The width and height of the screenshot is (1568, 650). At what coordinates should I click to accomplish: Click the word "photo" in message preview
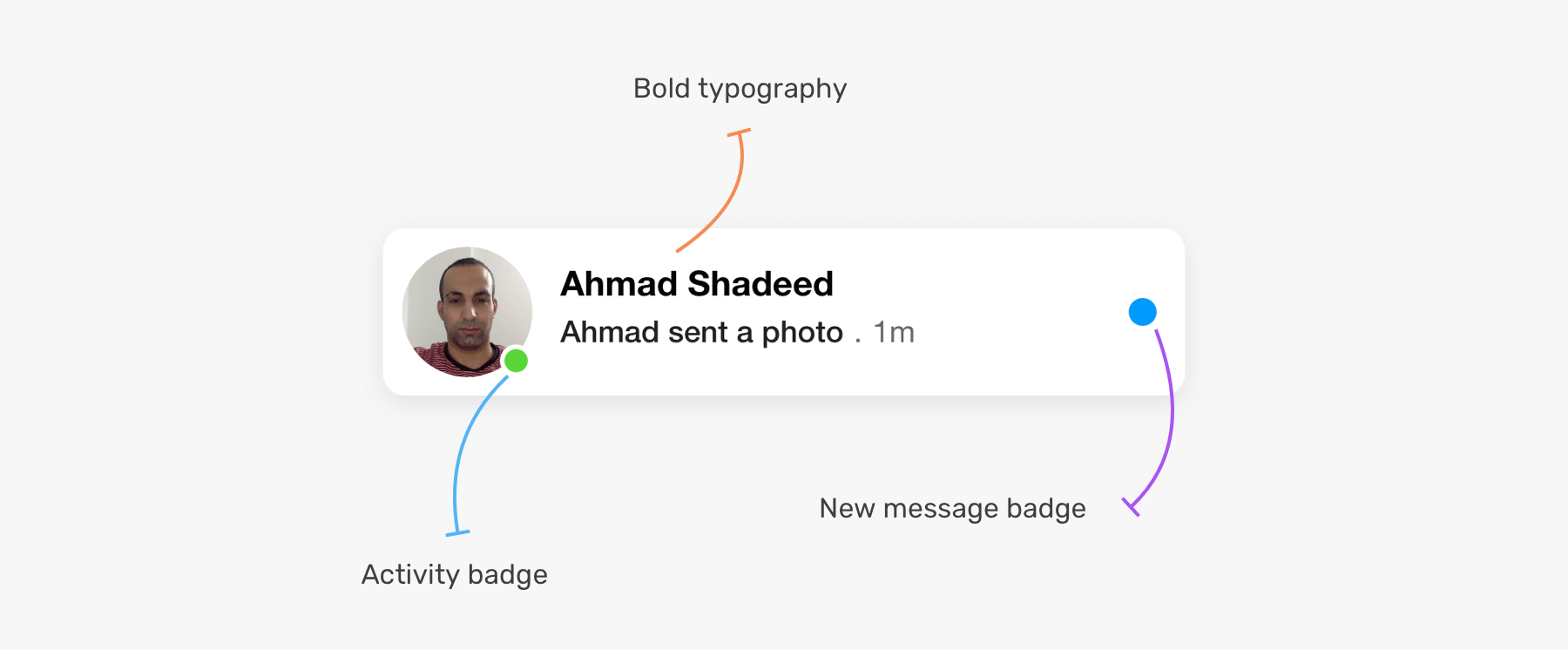[802, 332]
